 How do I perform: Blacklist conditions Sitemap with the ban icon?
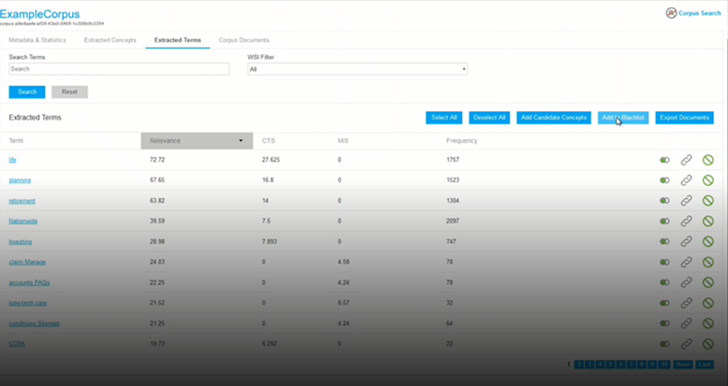pyautogui.click(x=708, y=323)
